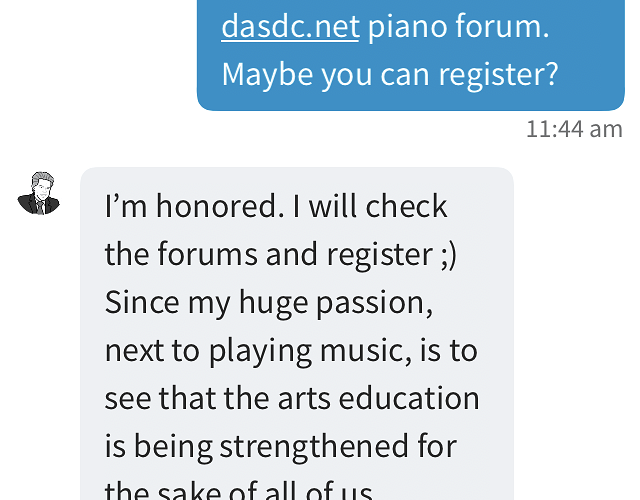This screenshot has width=640, height=500.
Task: Click the line "is being strengthened for"
Action: click(280, 447)
